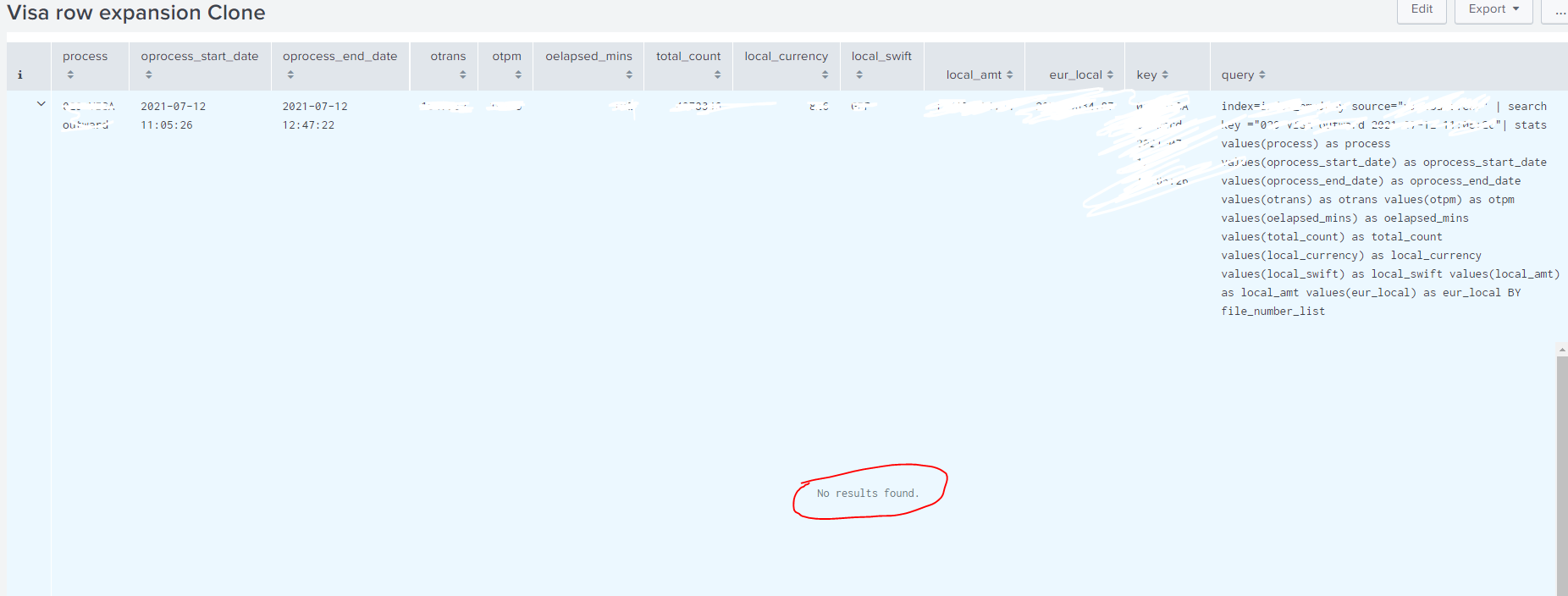Open the Export dropdown
The width and height of the screenshot is (1568, 596).
coord(1493,9)
